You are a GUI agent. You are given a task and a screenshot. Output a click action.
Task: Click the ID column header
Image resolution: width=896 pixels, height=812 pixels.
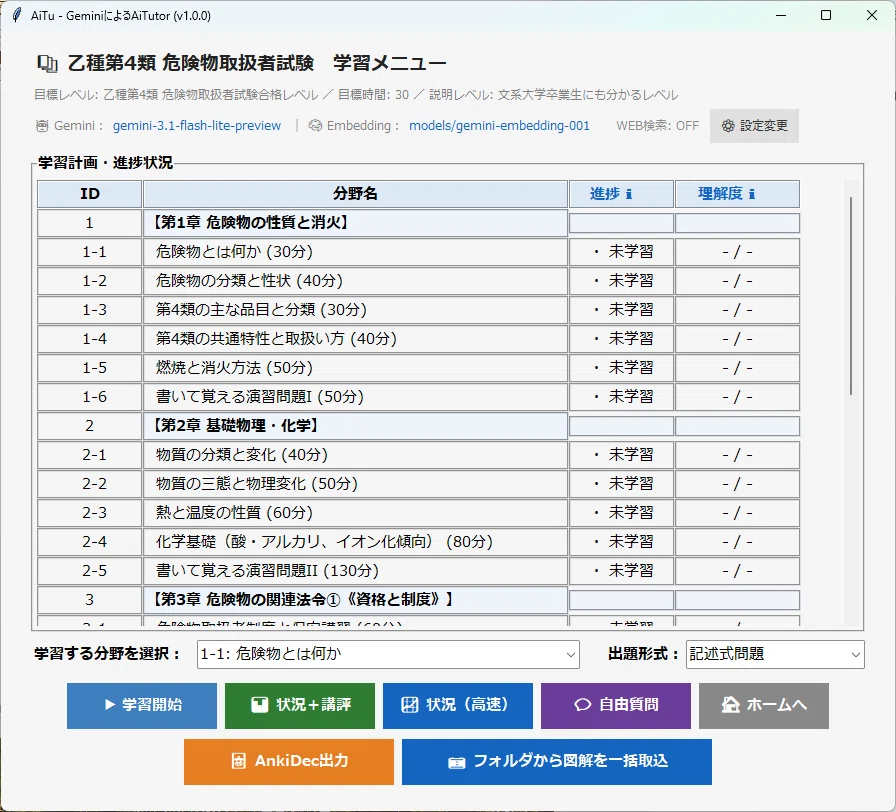pyautogui.click(x=90, y=194)
